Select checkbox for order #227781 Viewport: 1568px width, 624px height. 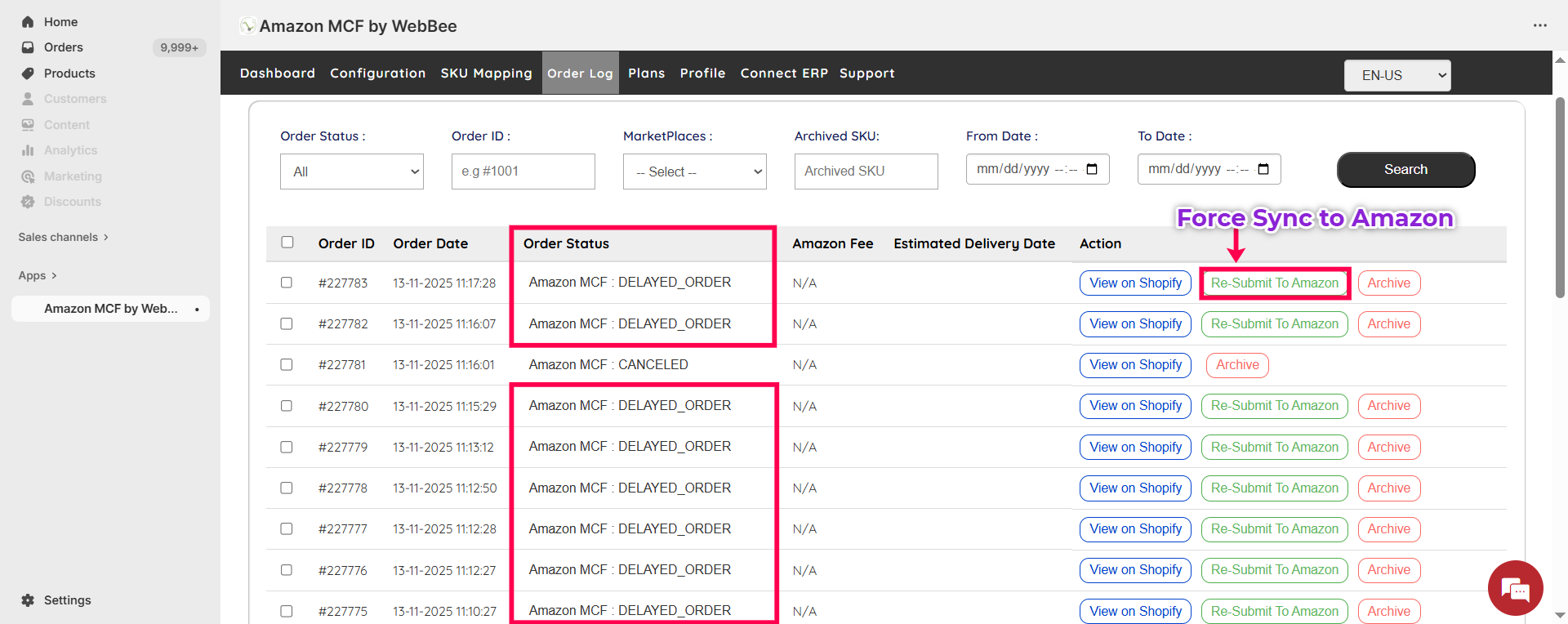287,364
